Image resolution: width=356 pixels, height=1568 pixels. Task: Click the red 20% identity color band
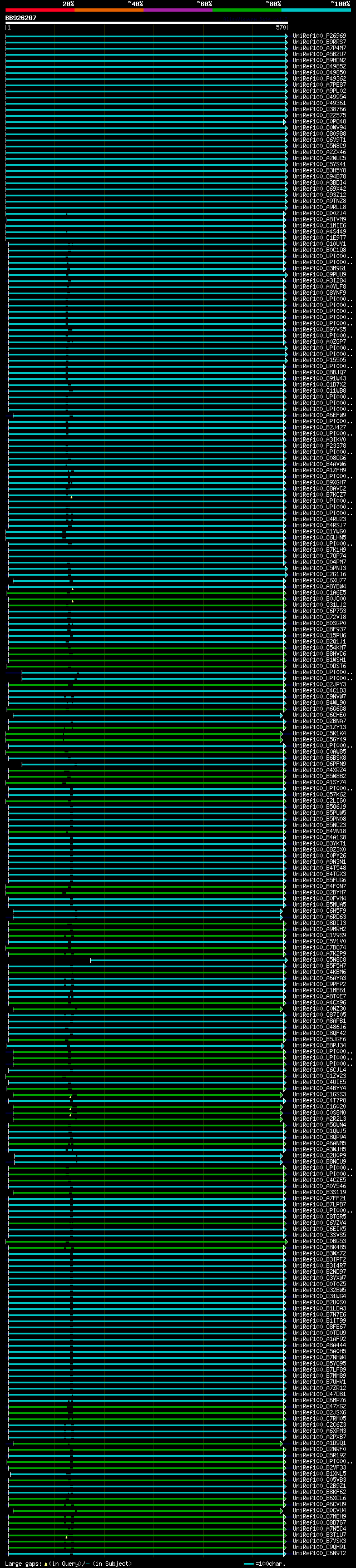click(39, 10)
